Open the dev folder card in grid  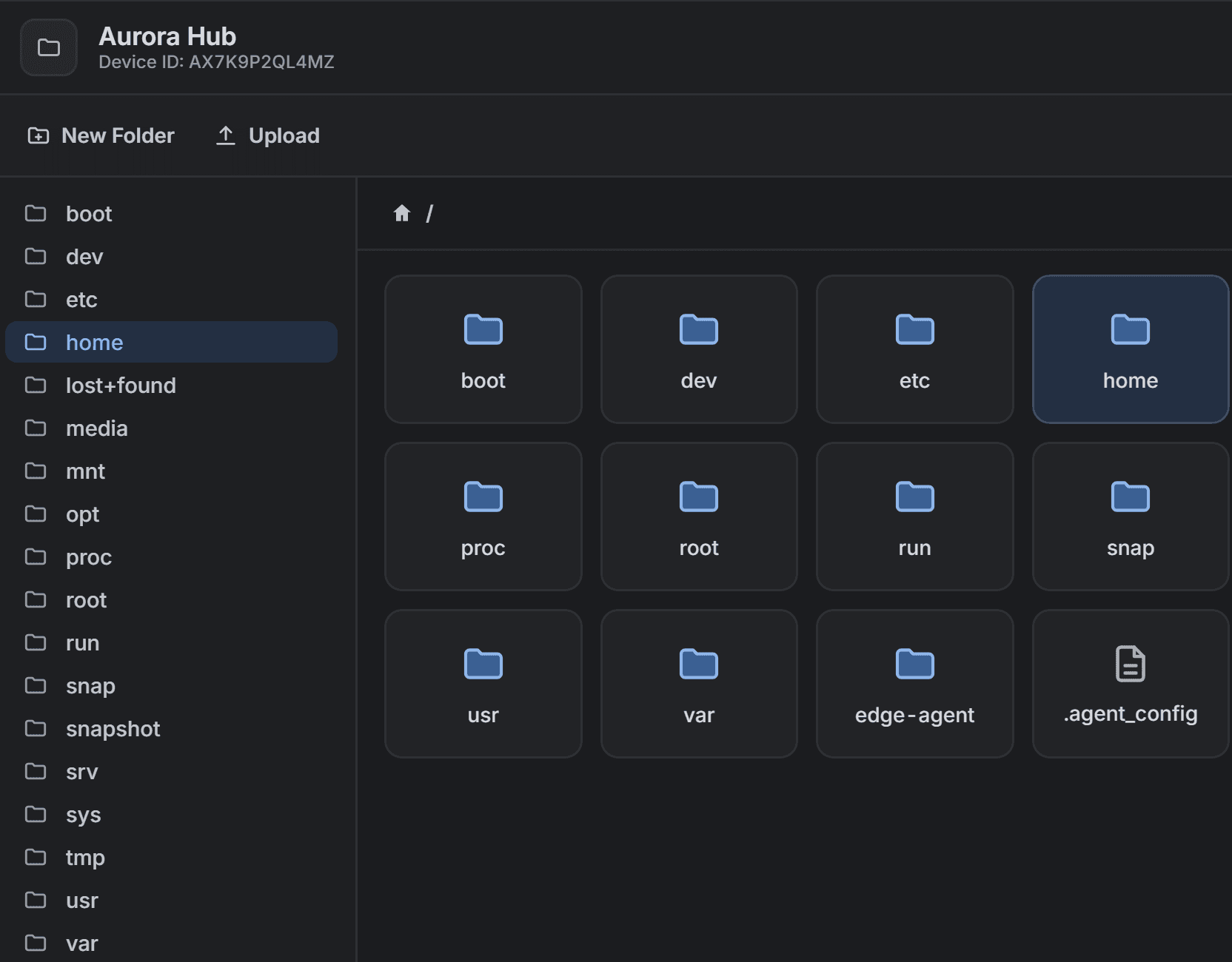(699, 349)
